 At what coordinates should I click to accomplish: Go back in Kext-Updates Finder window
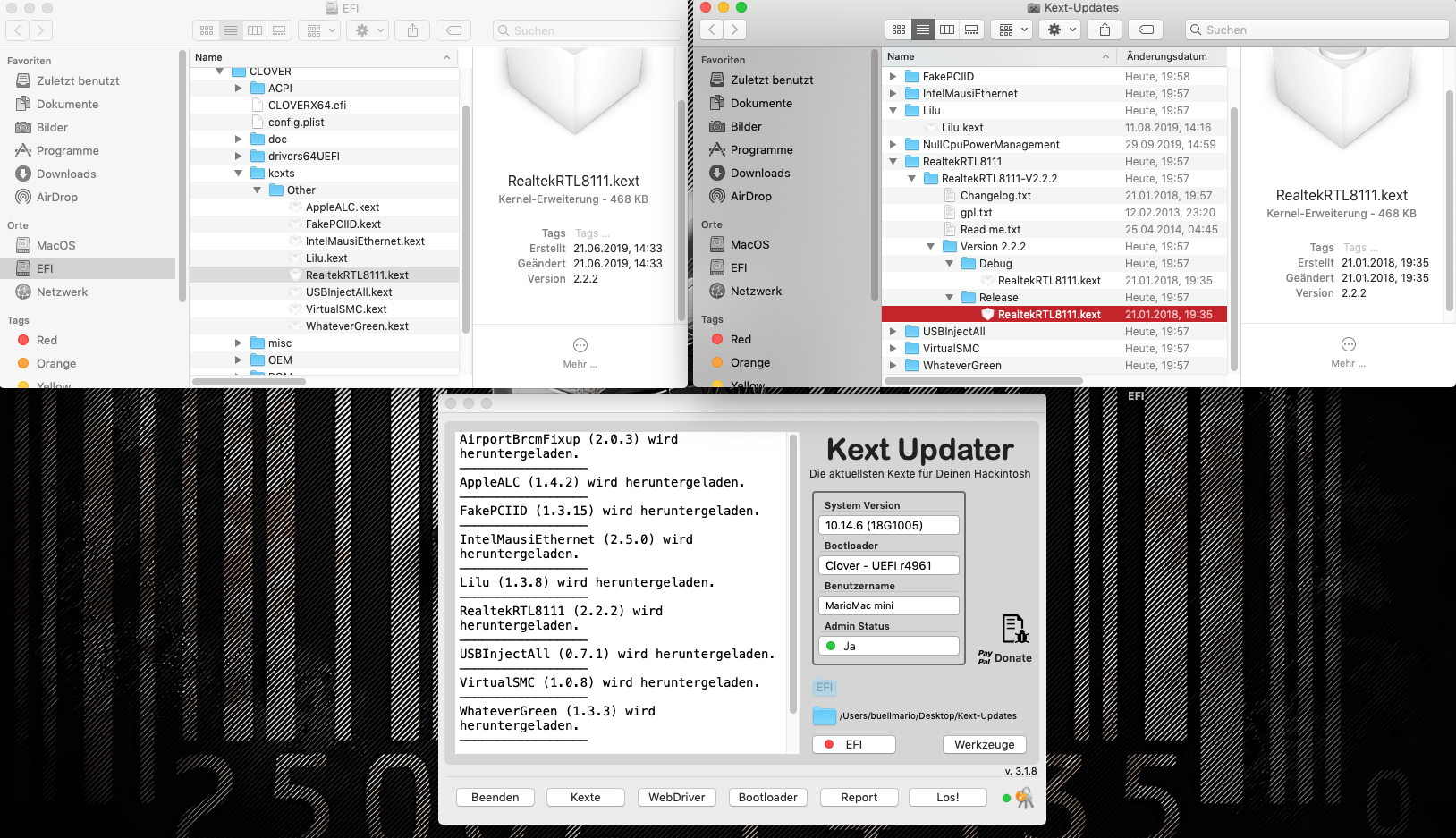pyautogui.click(x=711, y=30)
